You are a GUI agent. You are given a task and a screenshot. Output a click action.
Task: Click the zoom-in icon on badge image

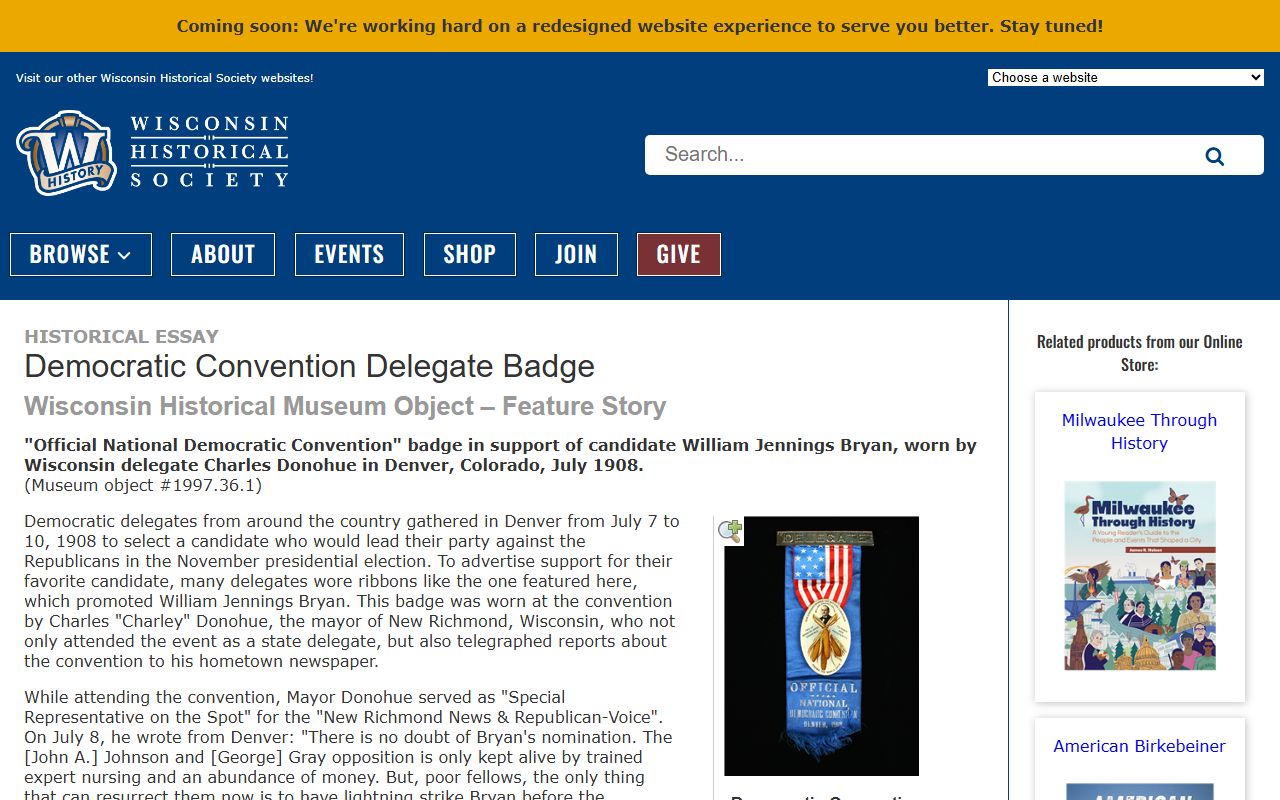(730, 531)
